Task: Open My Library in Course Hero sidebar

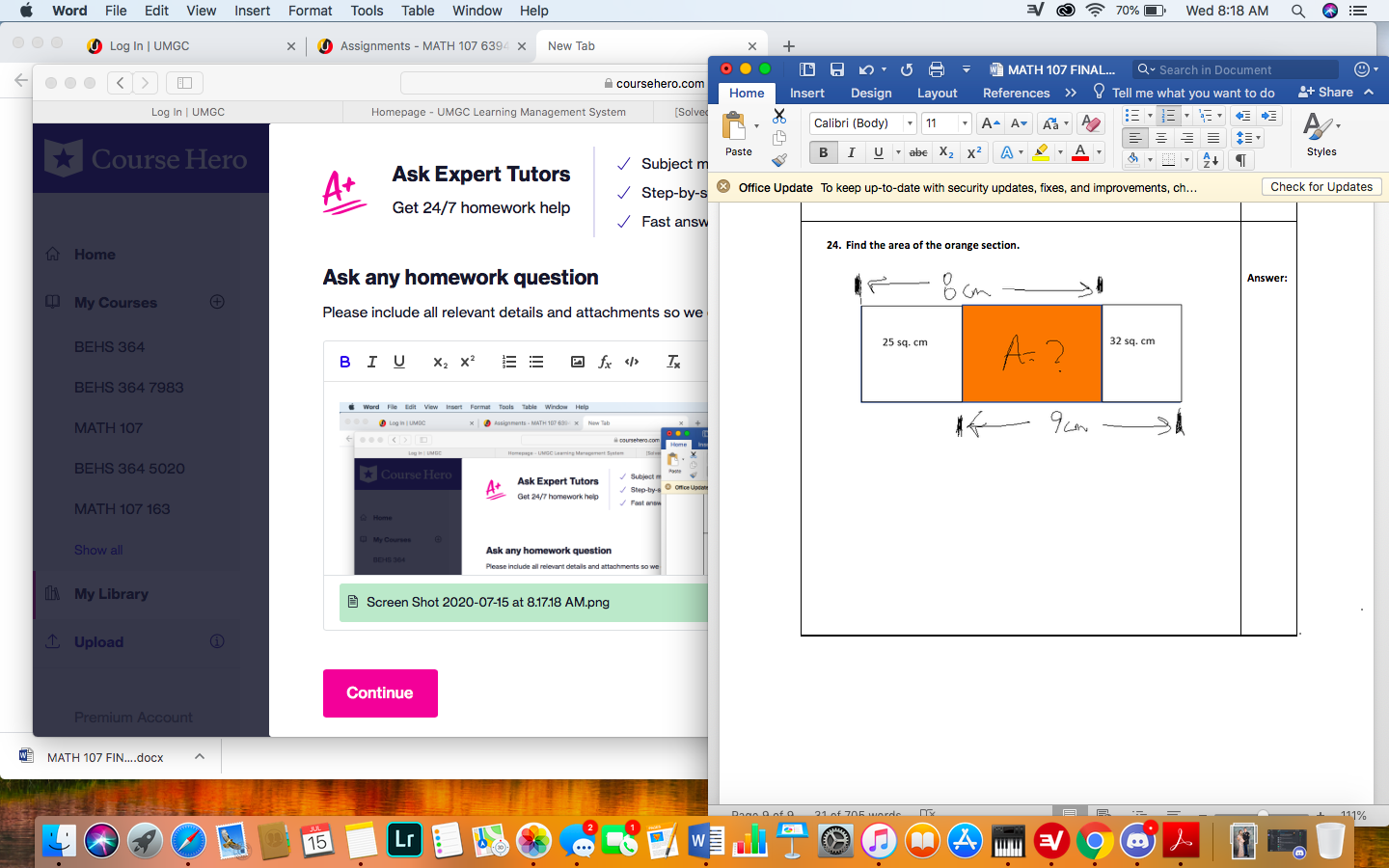Action: 111,594
